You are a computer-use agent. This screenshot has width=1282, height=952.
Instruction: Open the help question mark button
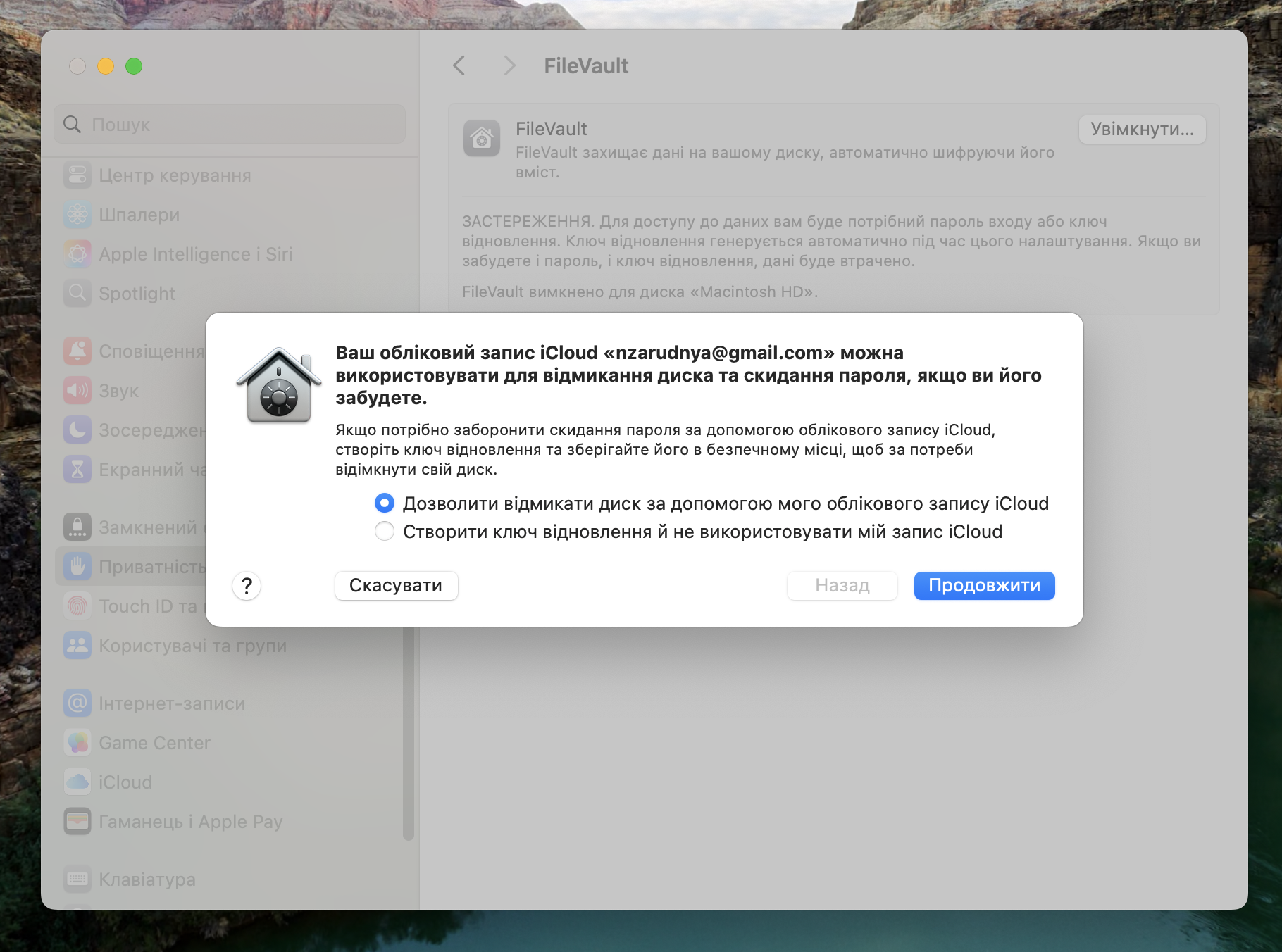247,586
